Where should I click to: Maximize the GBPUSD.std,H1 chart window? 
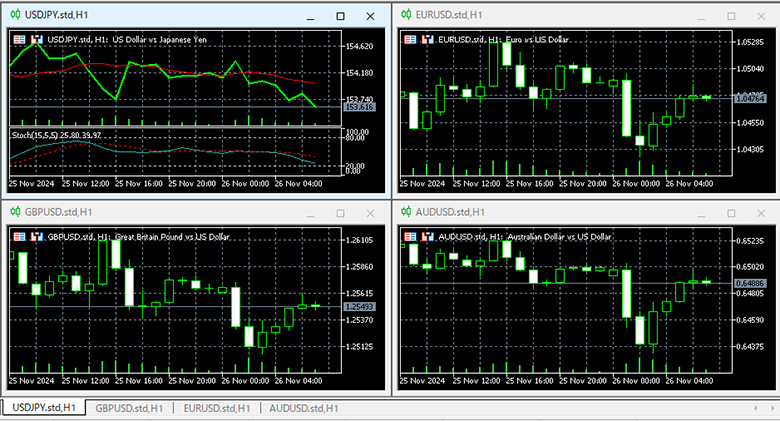click(340, 213)
